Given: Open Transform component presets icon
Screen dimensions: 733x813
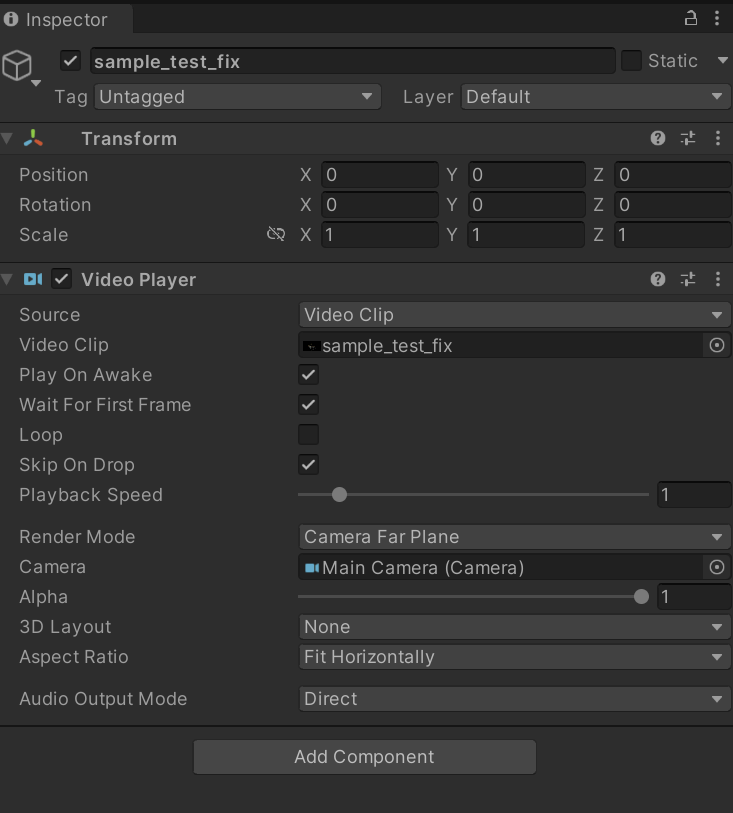Looking at the screenshot, I should coord(688,138).
